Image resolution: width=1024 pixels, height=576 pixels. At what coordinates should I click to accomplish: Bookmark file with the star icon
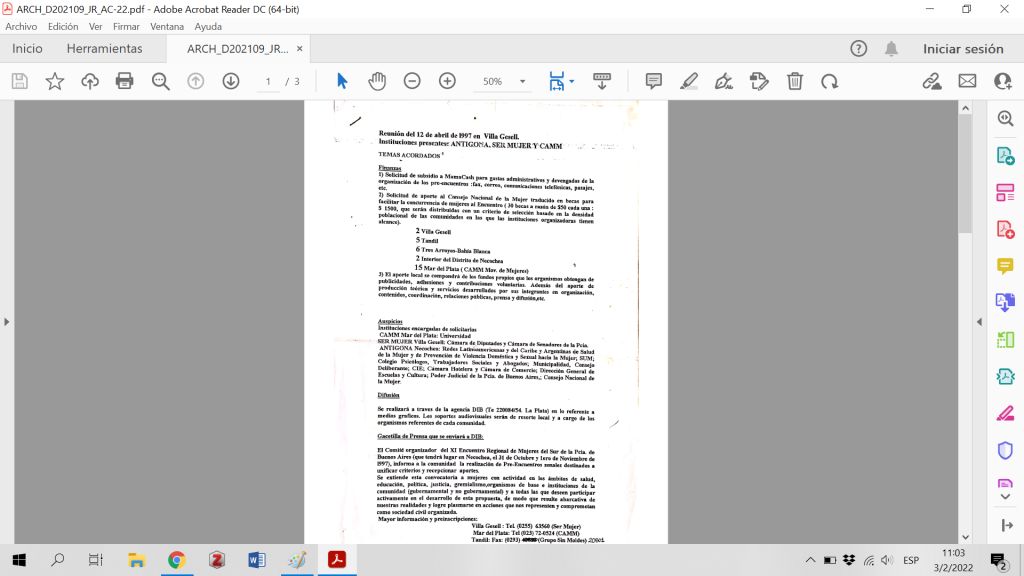(x=55, y=81)
